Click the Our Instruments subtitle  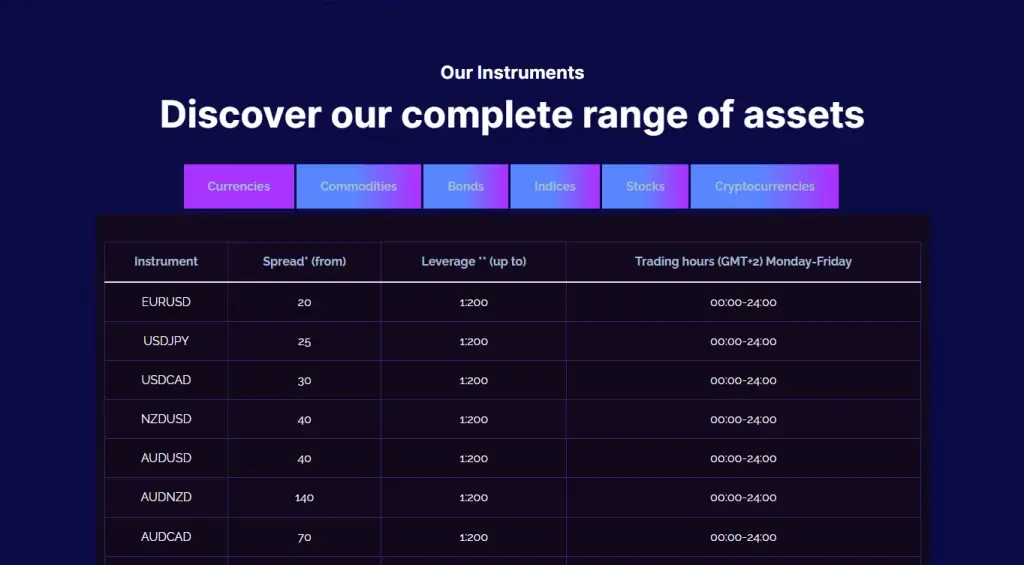[512, 73]
